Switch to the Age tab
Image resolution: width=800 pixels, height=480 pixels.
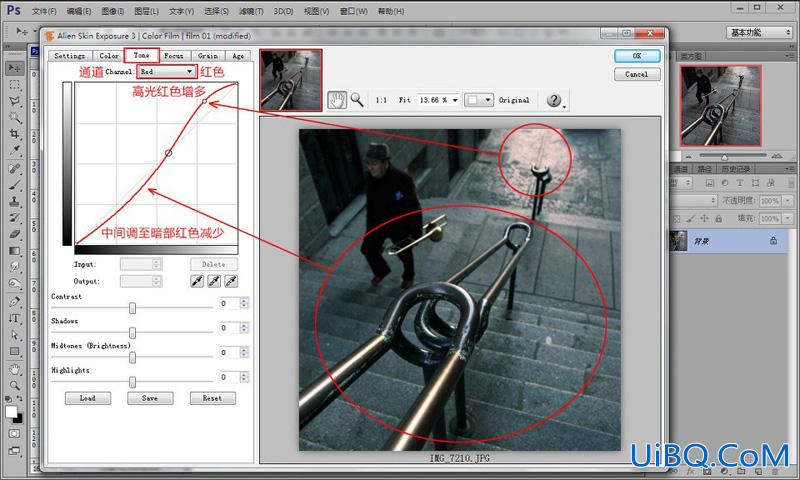[238, 56]
